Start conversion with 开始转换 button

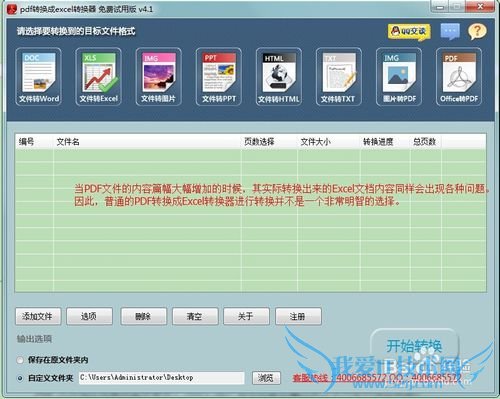(414, 347)
